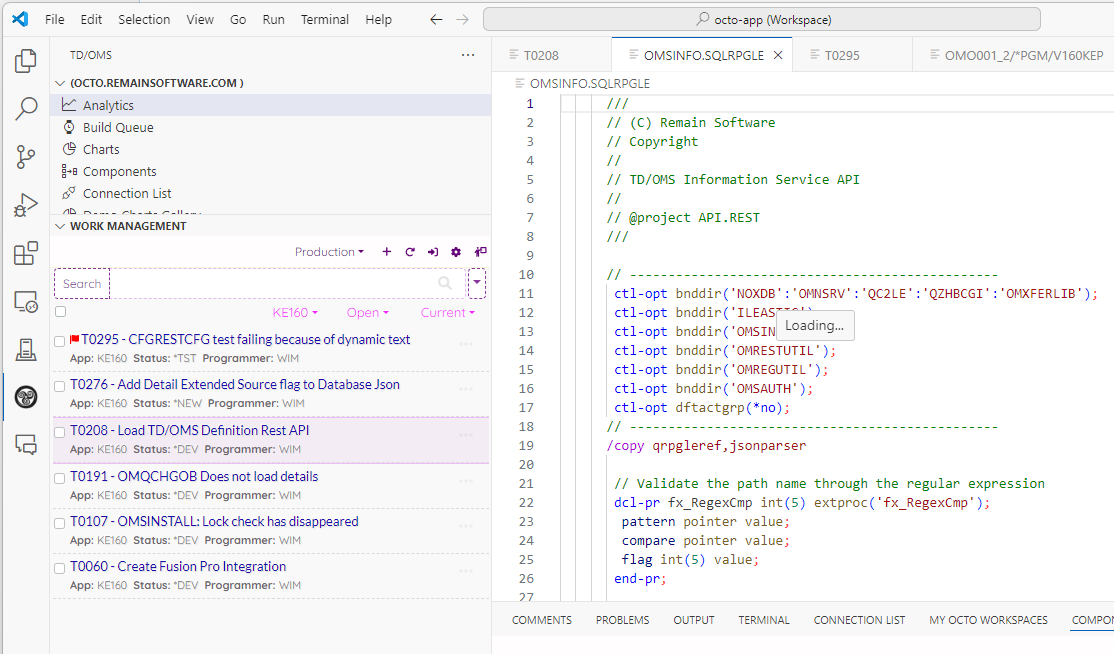Select Build Queue in TD/OMS tree
This screenshot has width=1114, height=654.
click(x=118, y=127)
